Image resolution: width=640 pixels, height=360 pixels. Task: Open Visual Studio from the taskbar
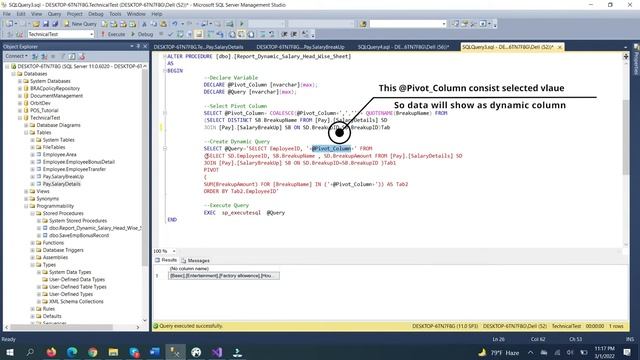217,352
